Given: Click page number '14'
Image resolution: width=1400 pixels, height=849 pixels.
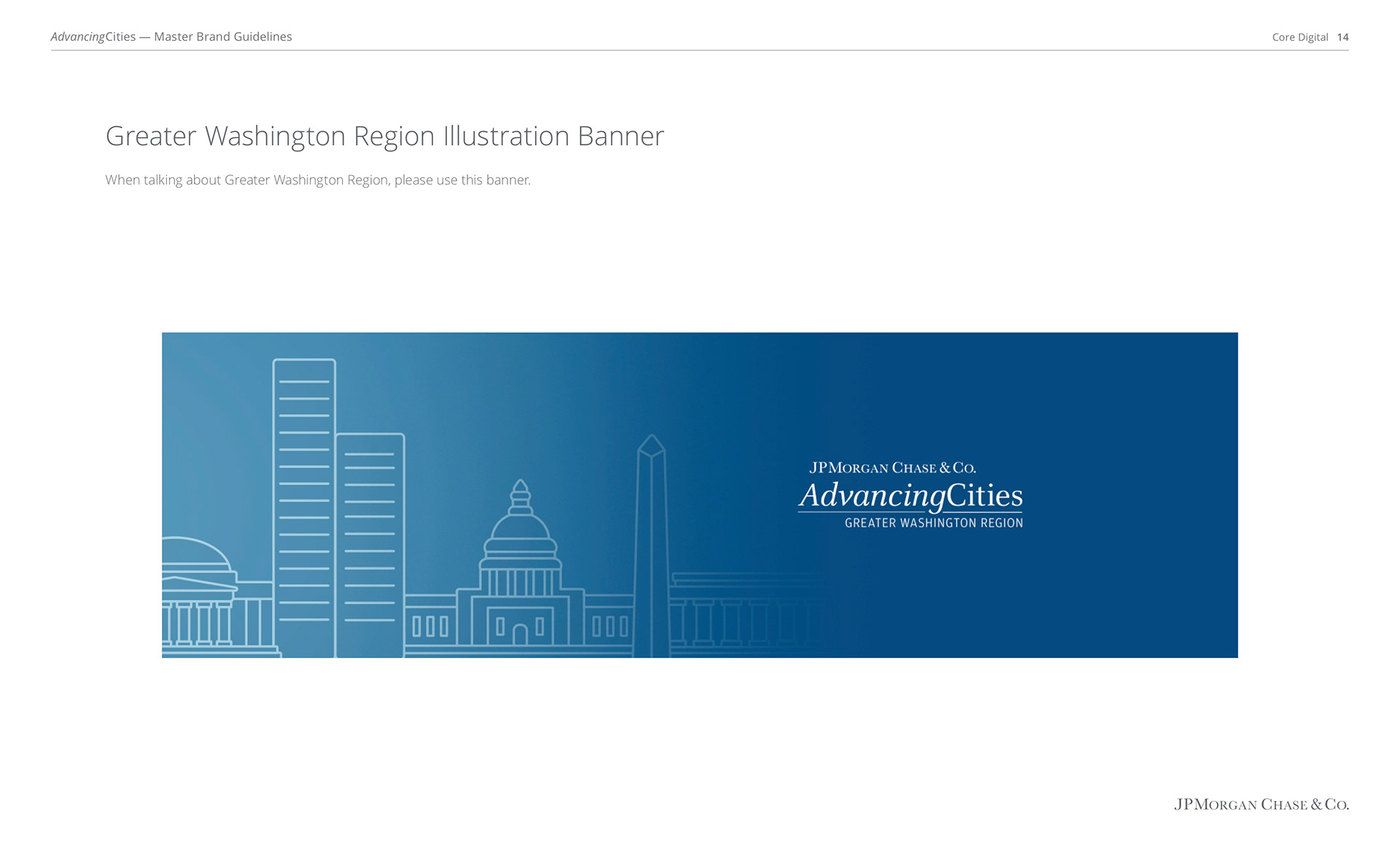Looking at the screenshot, I should coord(1342,37).
